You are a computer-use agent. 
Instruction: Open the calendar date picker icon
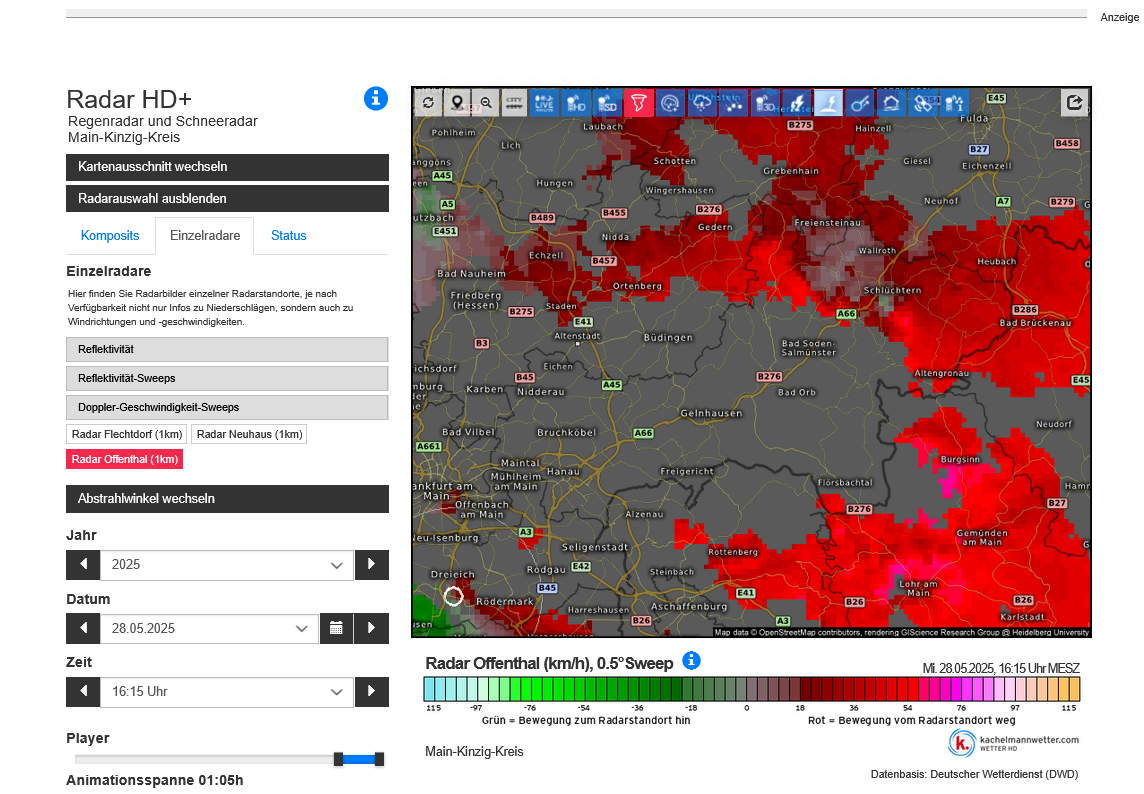pos(336,629)
